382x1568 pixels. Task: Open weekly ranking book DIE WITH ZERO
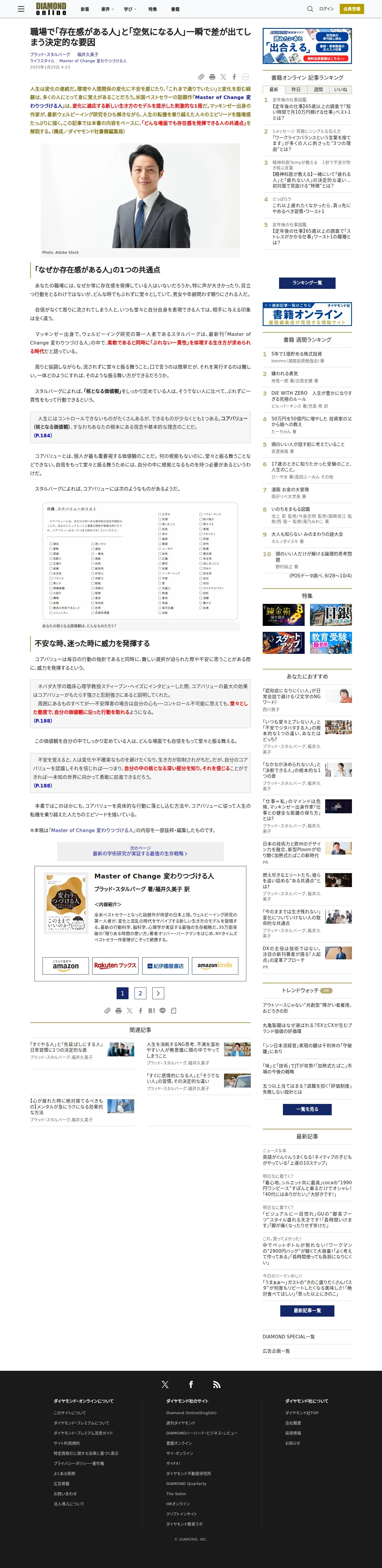[x=311, y=396]
